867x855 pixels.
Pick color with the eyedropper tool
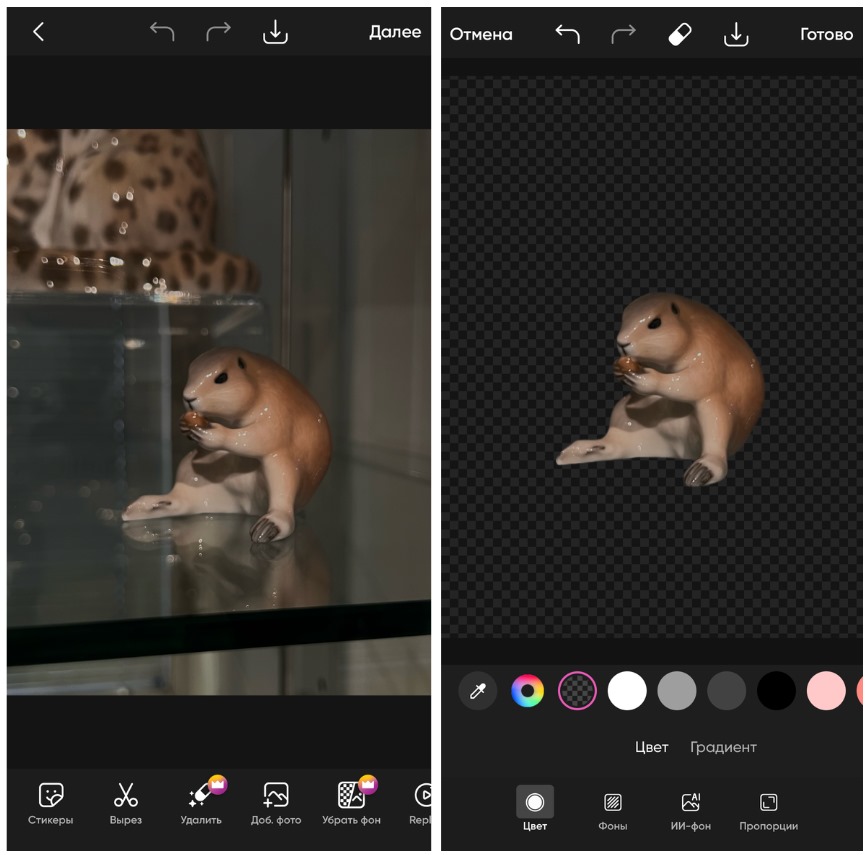tap(477, 691)
